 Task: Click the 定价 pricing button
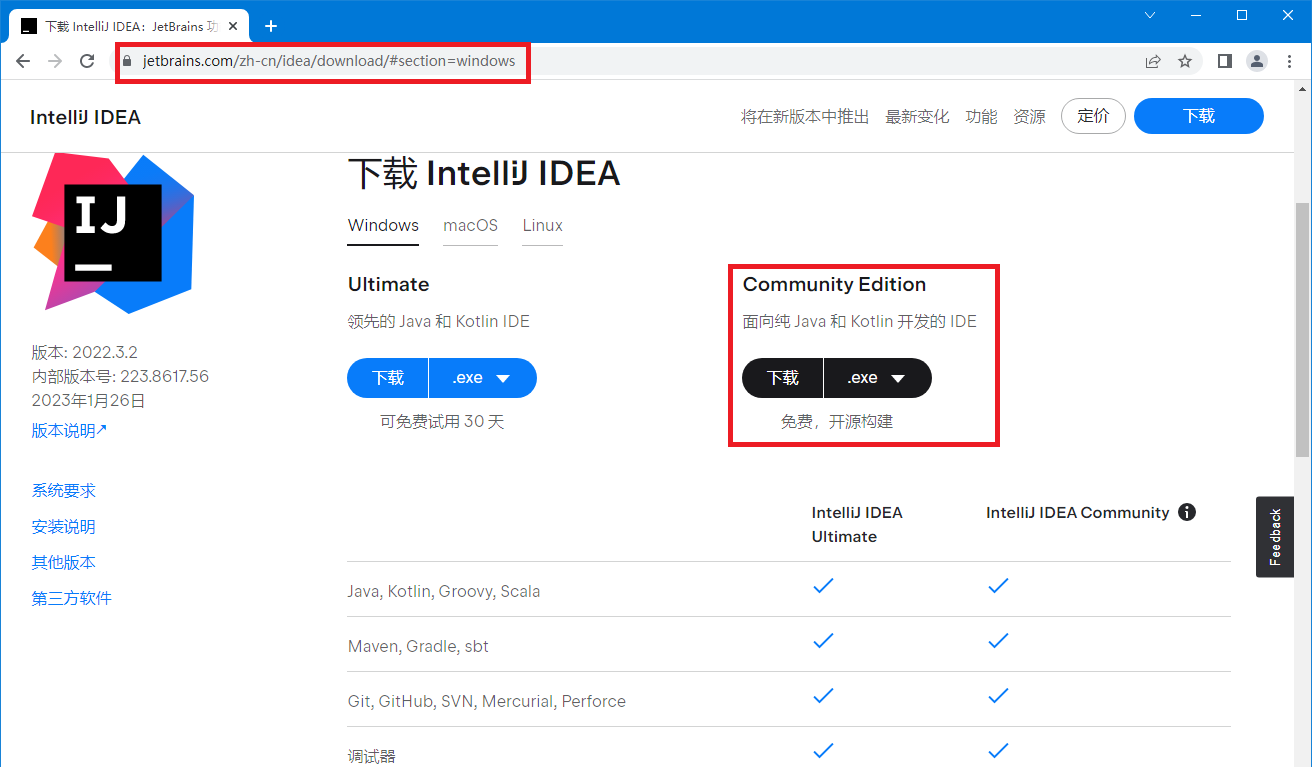(x=1093, y=116)
